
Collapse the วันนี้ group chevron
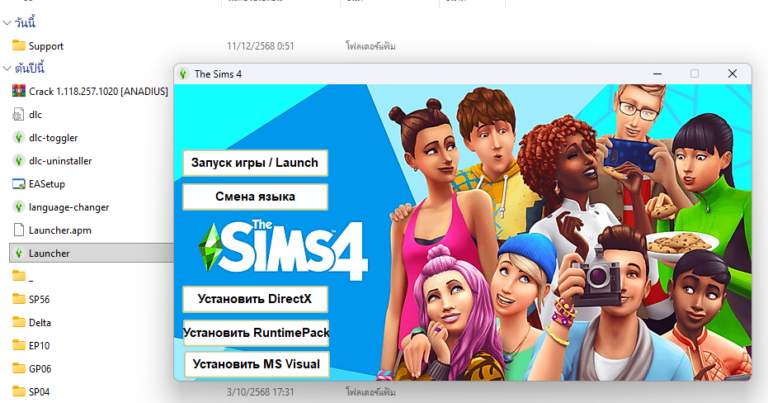click(7, 23)
